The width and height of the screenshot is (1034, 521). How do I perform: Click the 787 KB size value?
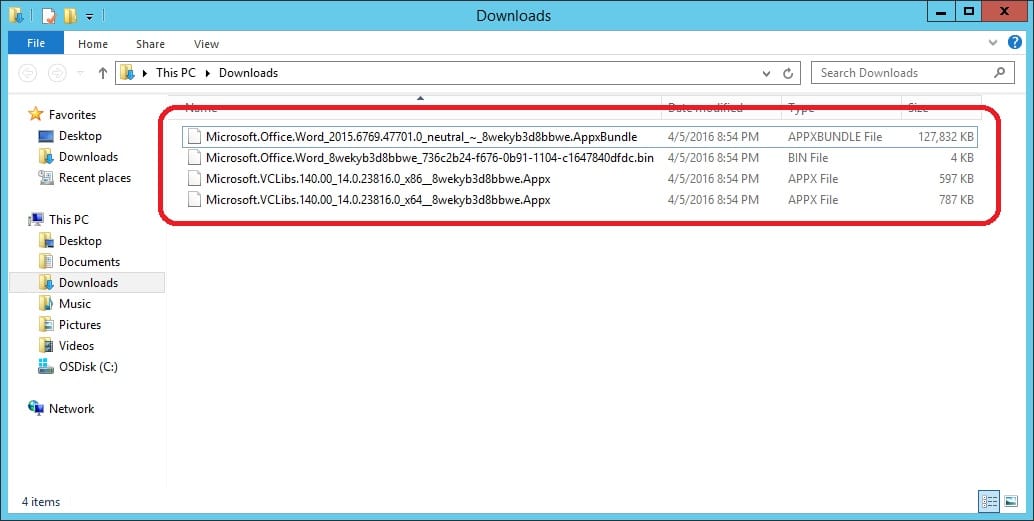[x=956, y=200]
